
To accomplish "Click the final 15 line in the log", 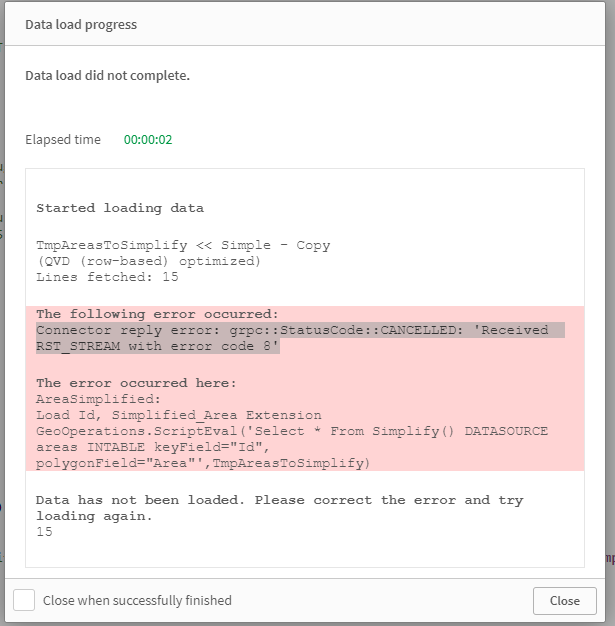I will (44, 532).
